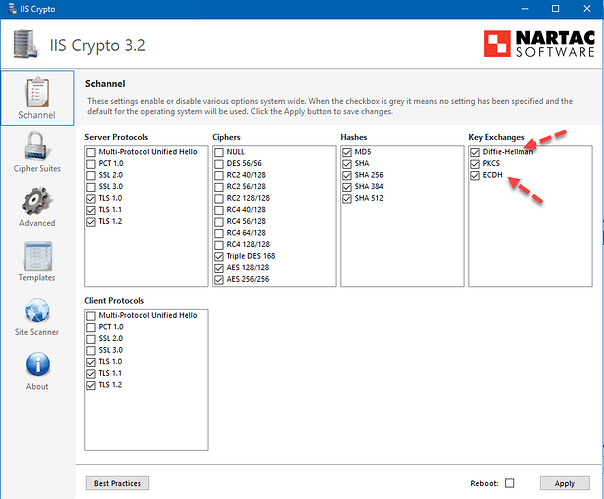This screenshot has width=604, height=499.
Task: Disable the MD5 hash
Action: (x=347, y=152)
